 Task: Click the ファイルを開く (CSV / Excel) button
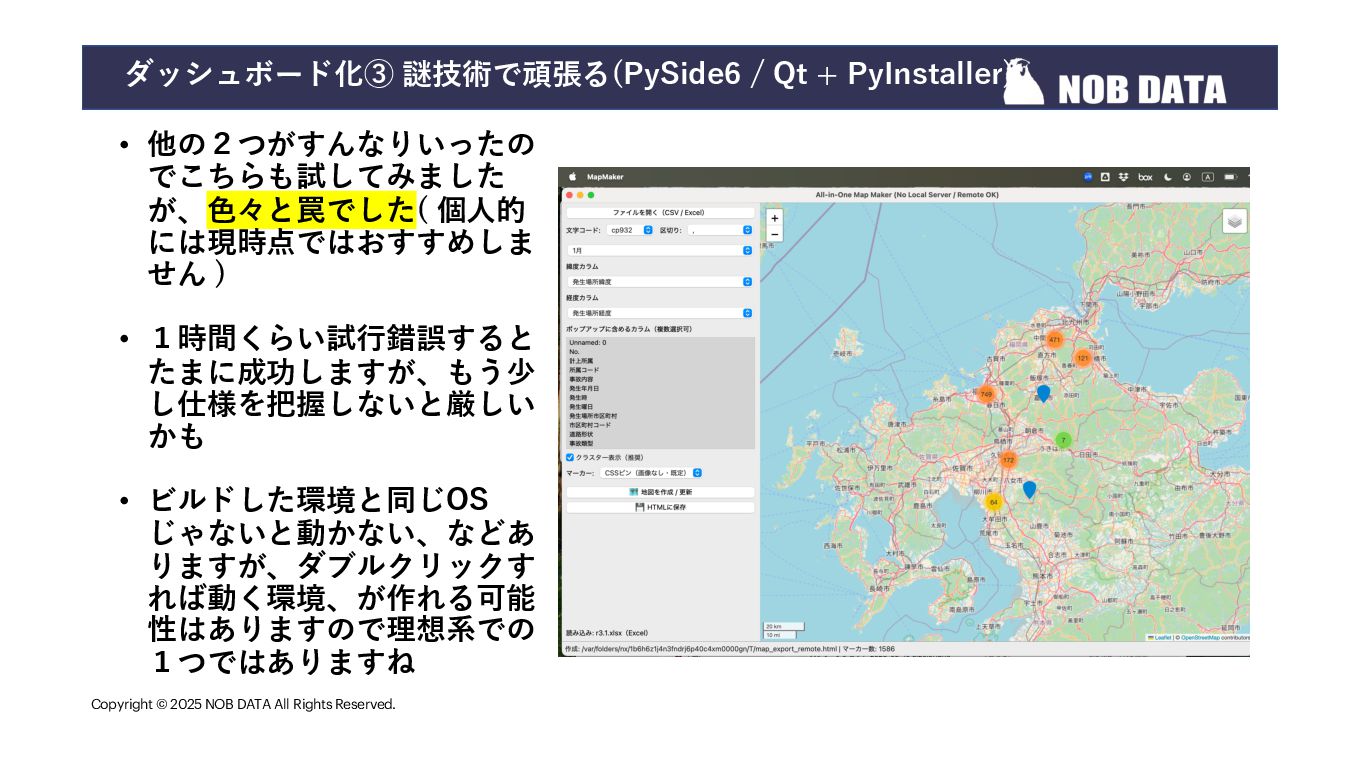click(x=660, y=213)
